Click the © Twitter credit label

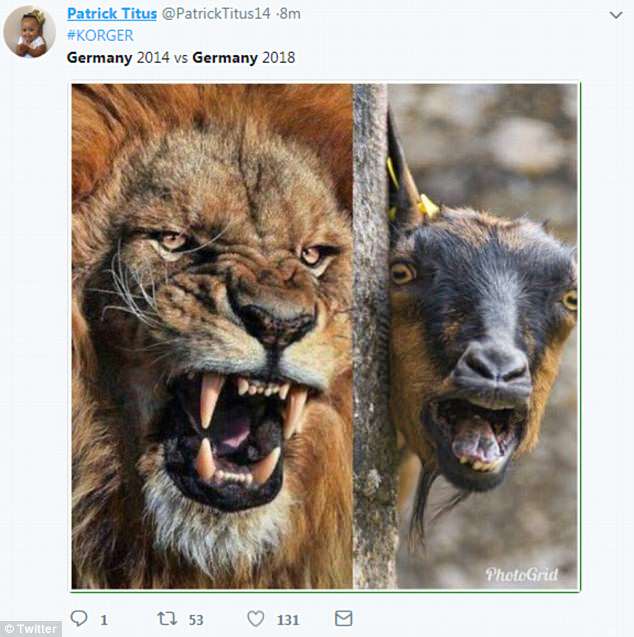pyautogui.click(x=31, y=628)
